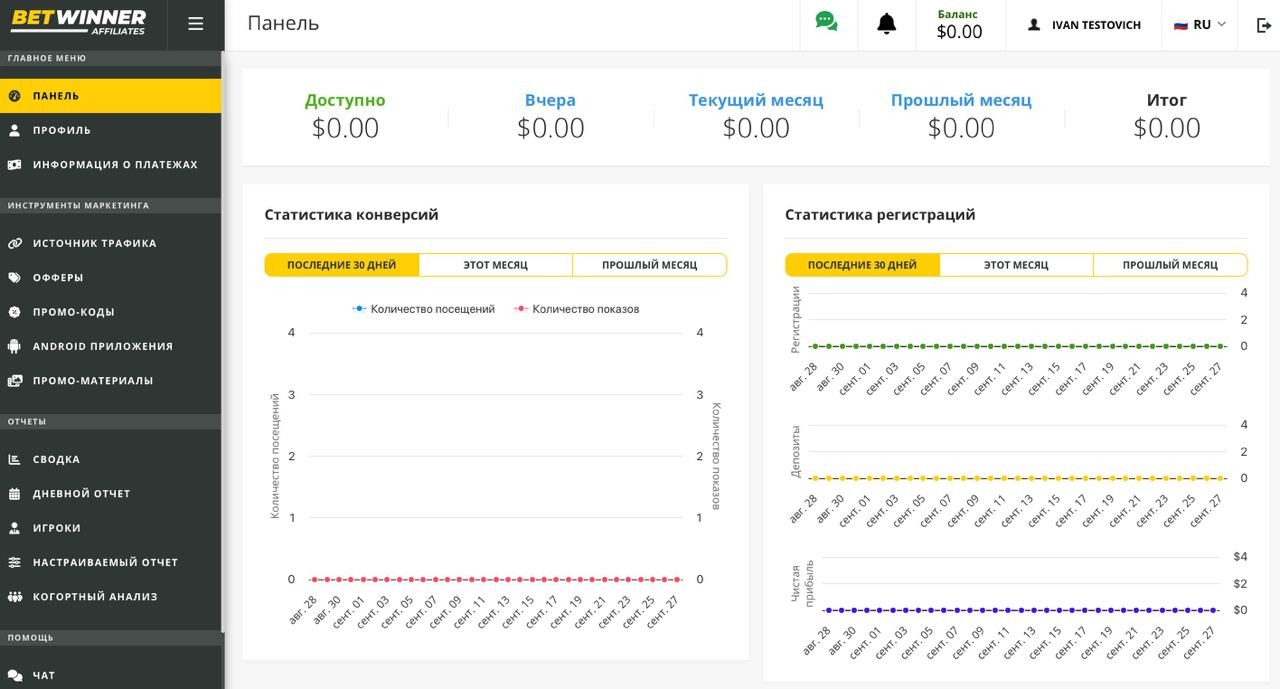Open Когортный анализ report
Viewport: 1280px width, 689px height.
point(95,597)
